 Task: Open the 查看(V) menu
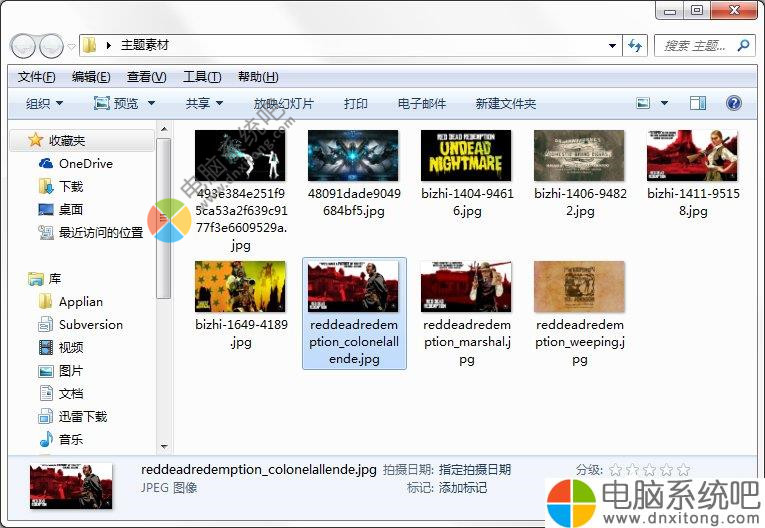click(146, 77)
